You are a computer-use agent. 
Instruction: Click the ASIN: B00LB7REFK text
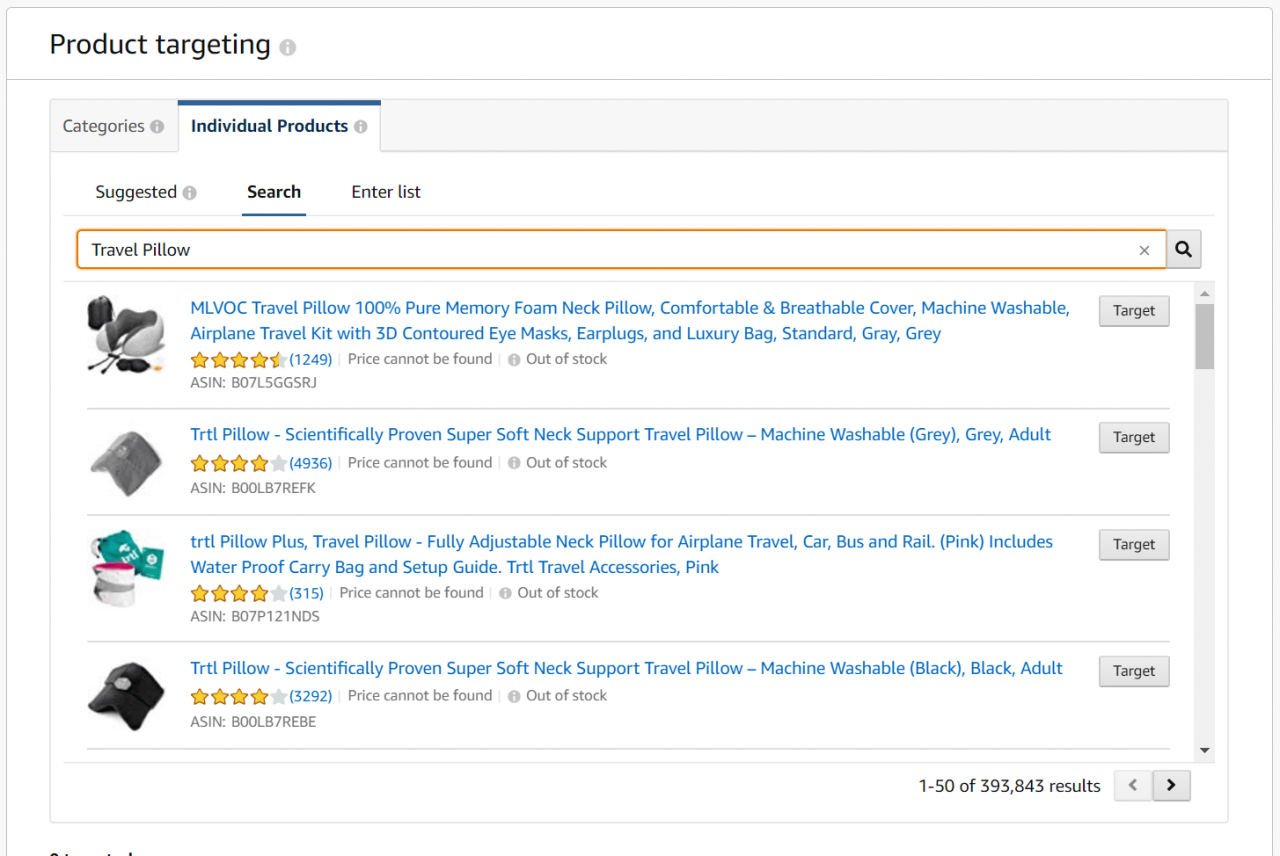(253, 489)
